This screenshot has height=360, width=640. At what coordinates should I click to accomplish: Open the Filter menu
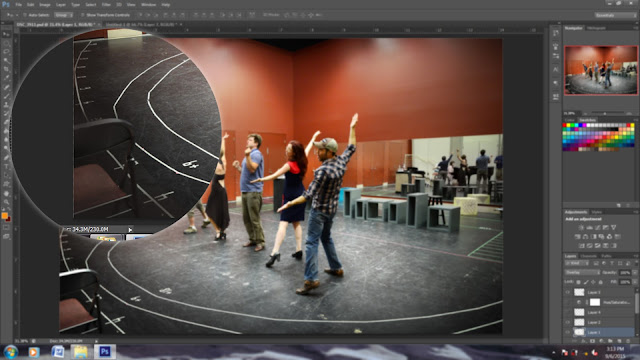tap(106, 4)
